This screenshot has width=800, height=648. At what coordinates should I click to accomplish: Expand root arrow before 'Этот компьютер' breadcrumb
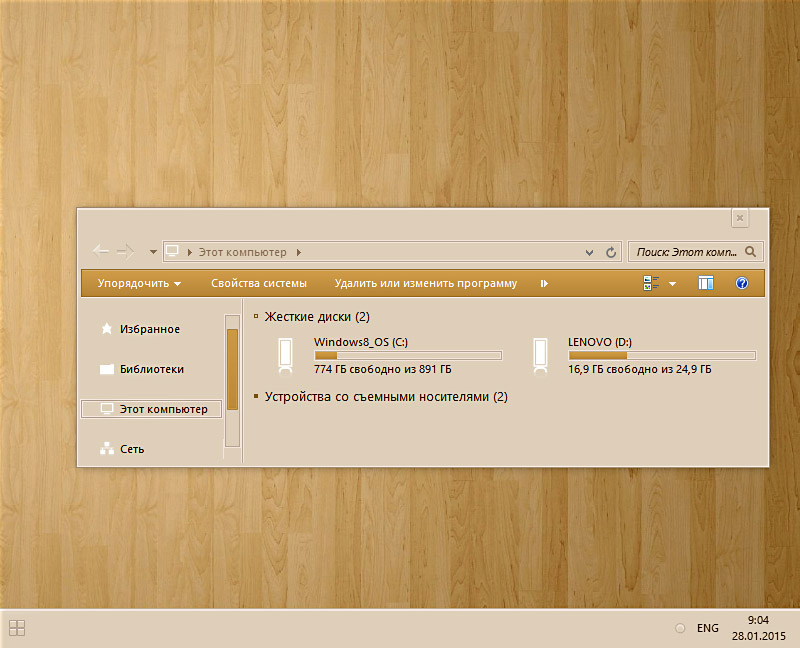click(189, 252)
